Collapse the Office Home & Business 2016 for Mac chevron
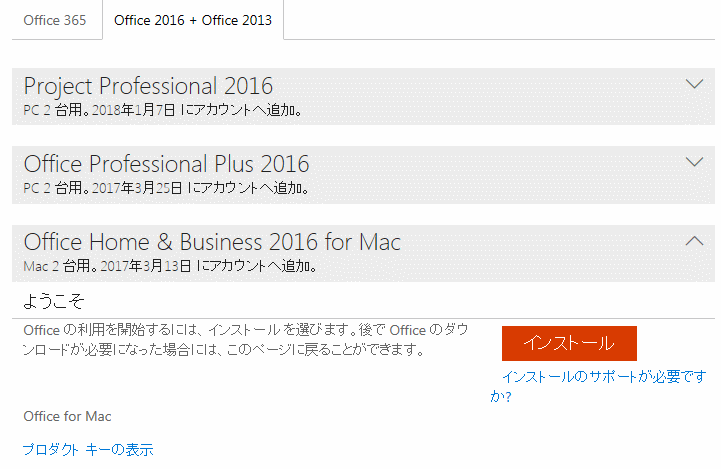721x469 pixels. pos(694,240)
